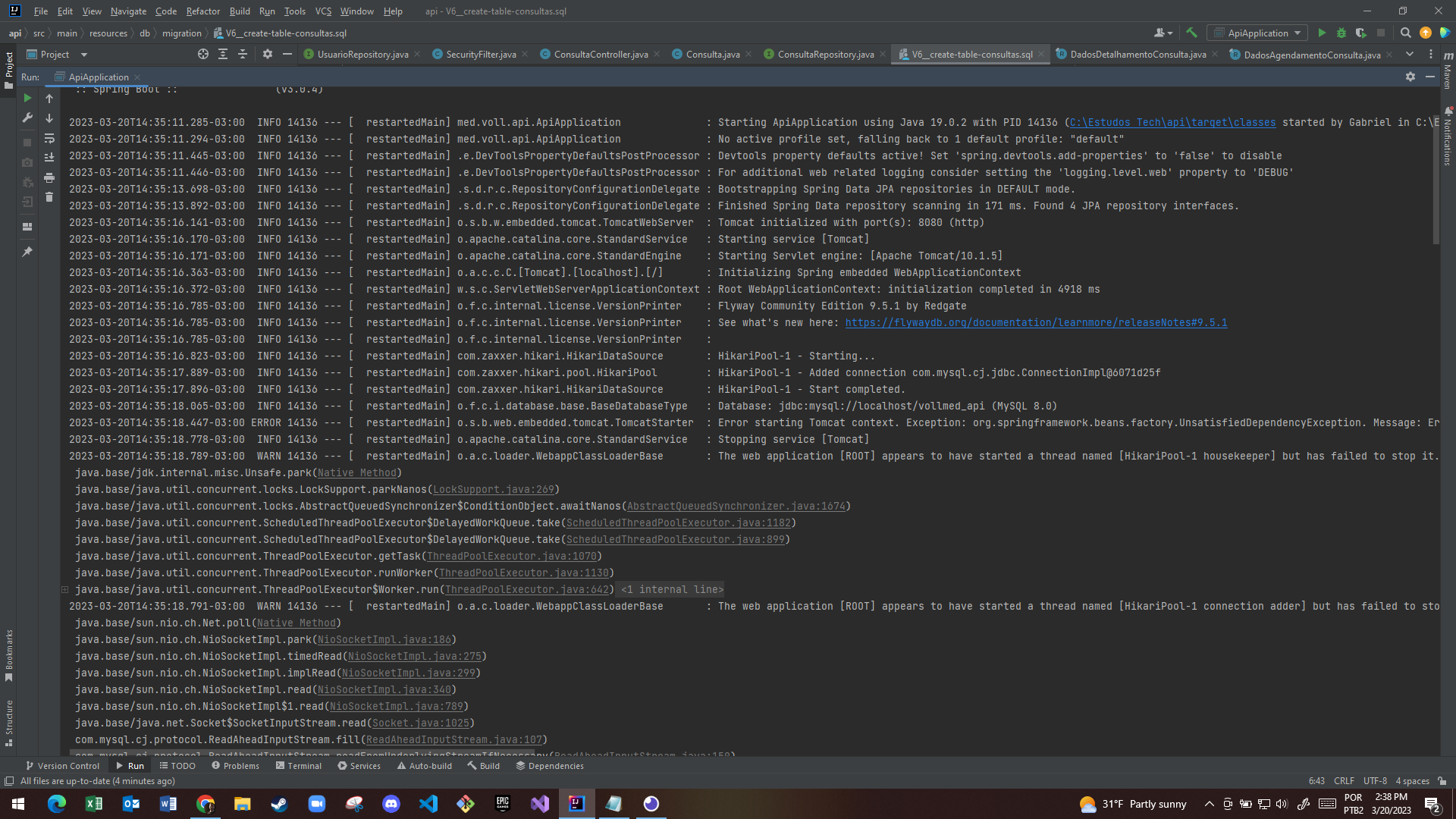The image size is (1456, 819).
Task: Open run configuration wrench in Run panel
Action: [27, 118]
